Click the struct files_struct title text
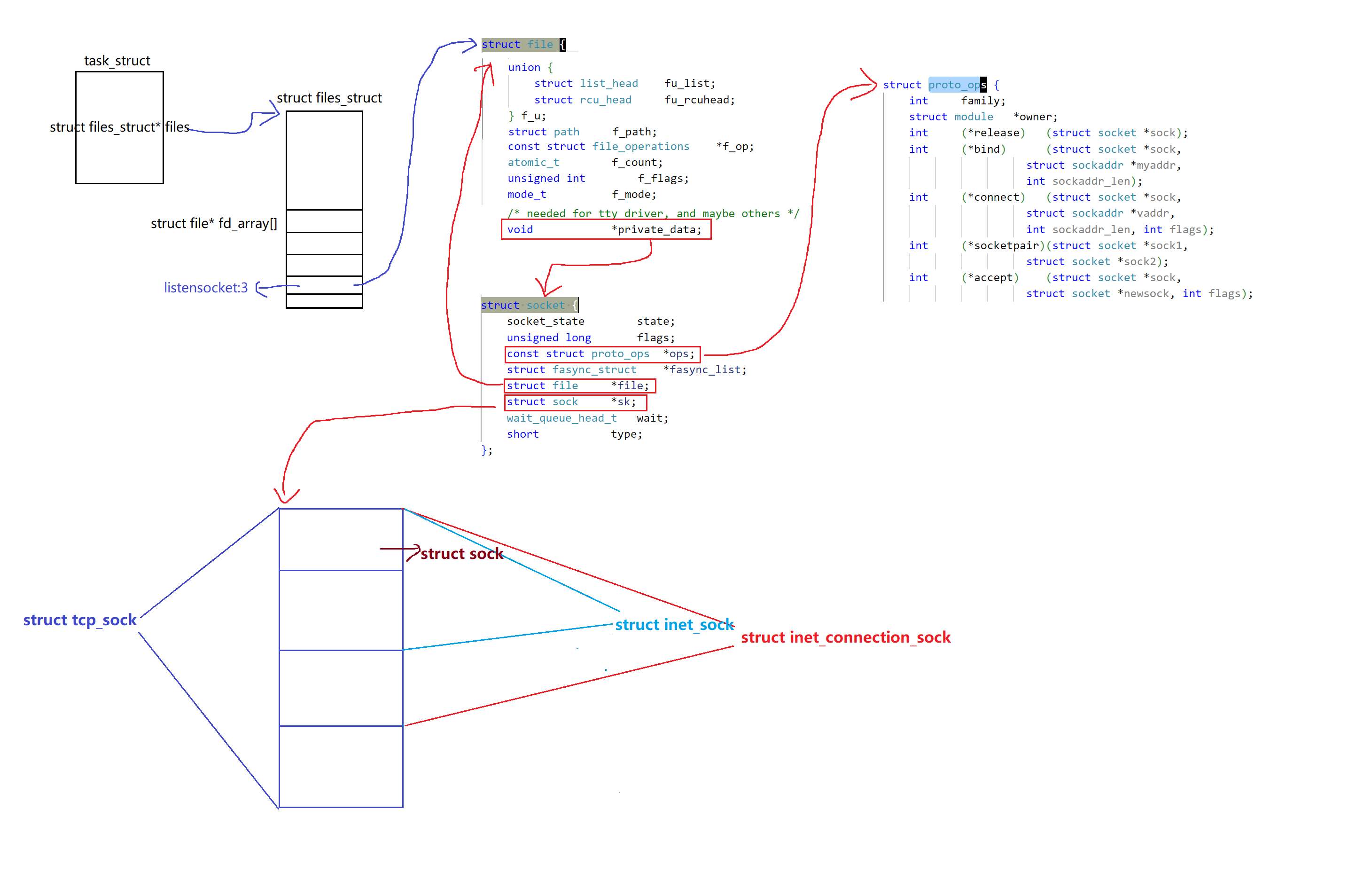The image size is (1372, 880). tap(329, 98)
